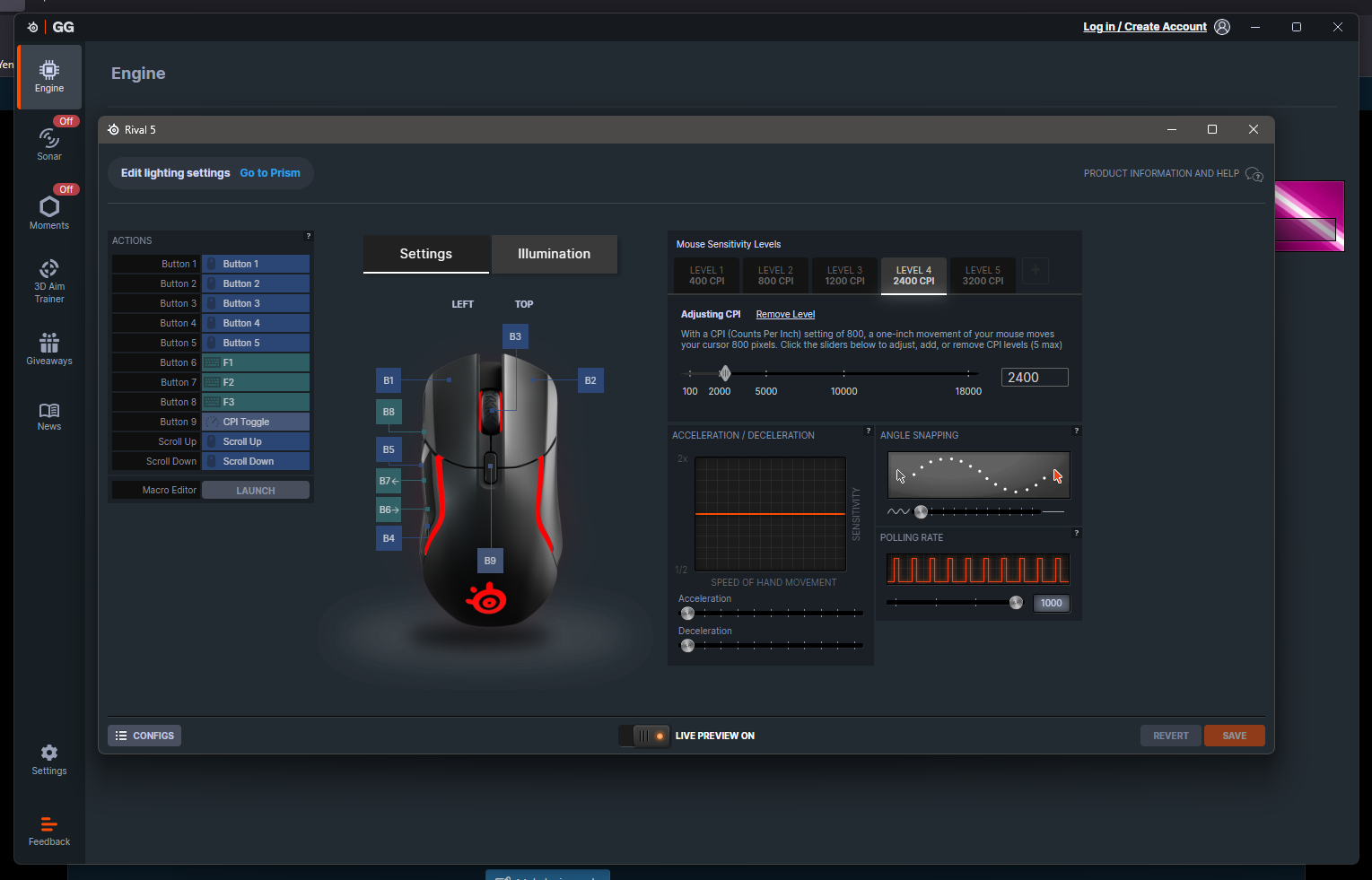The width and height of the screenshot is (1372, 880).
Task: Open Button 3 action assignment dropdown
Action: coord(256,303)
